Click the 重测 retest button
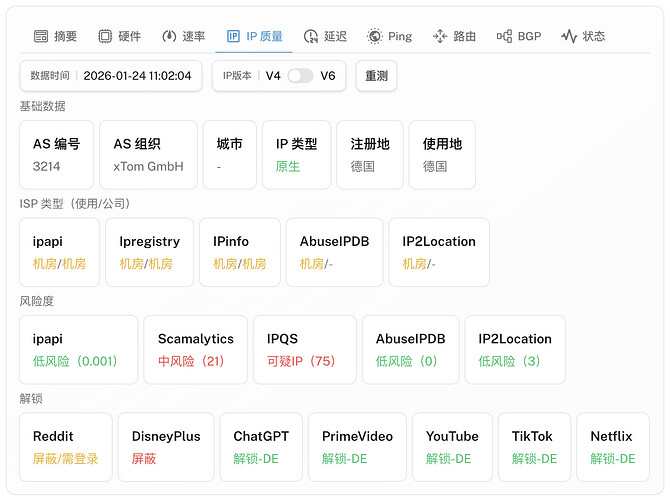The width and height of the screenshot is (670, 499). 376,76
